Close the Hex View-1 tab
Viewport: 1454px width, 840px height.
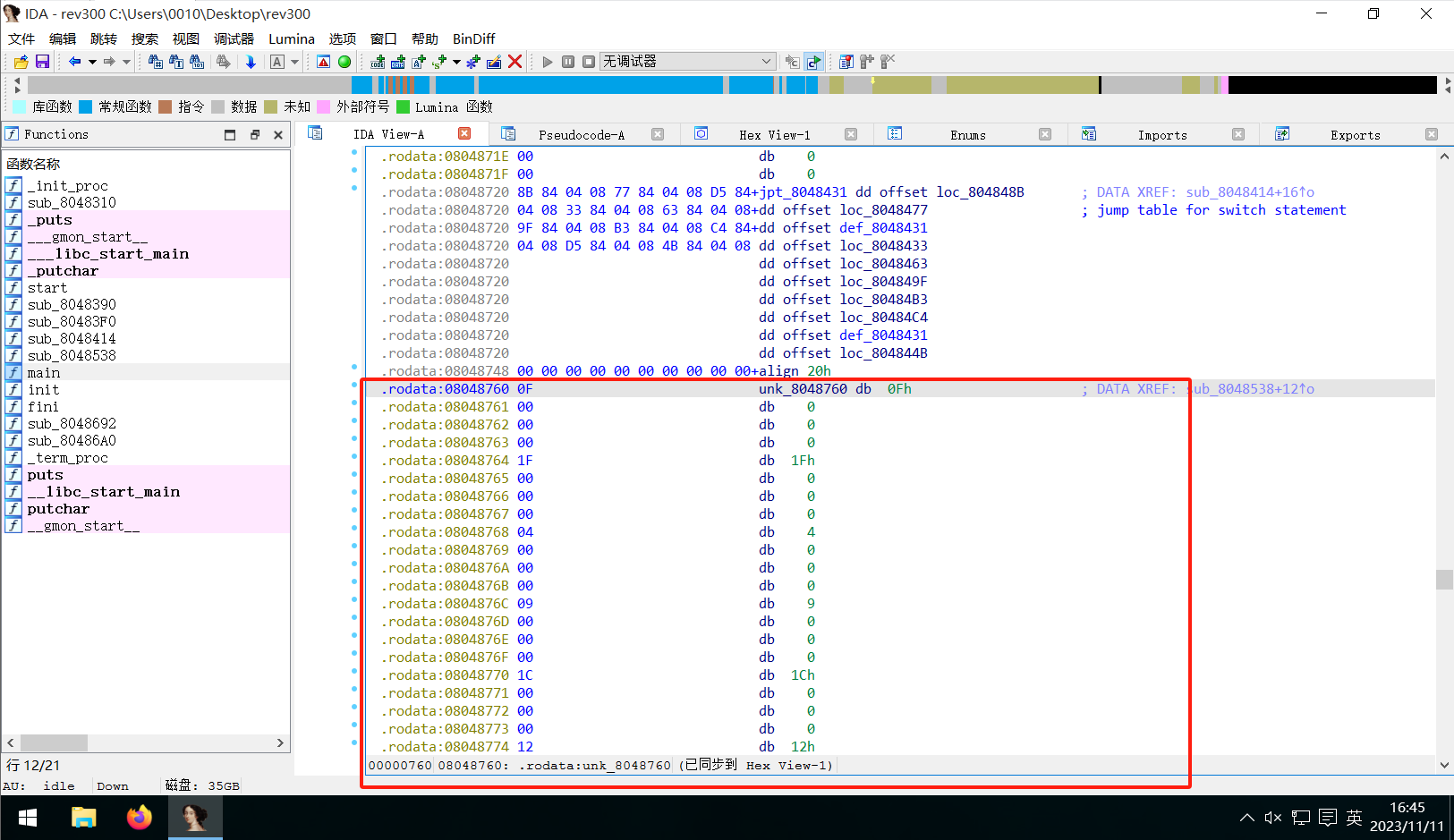click(851, 134)
